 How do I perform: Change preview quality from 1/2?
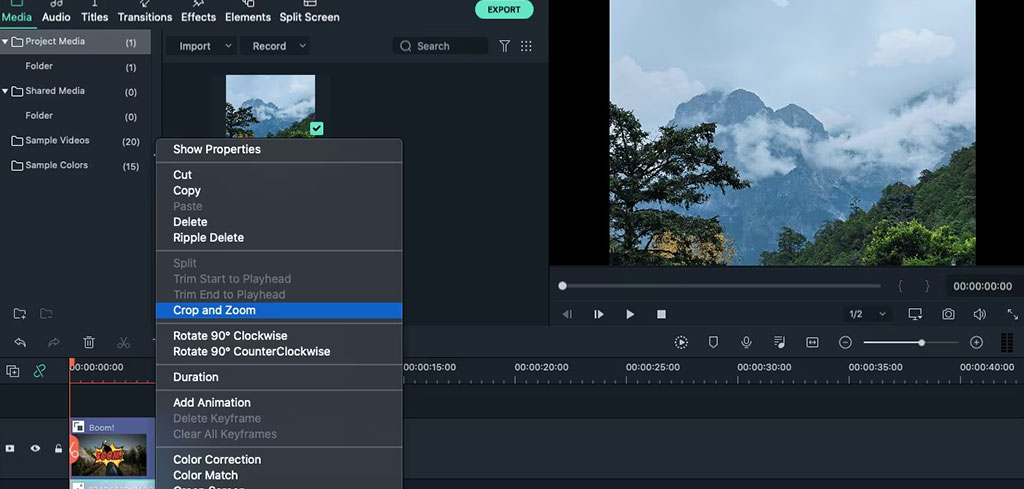coord(867,314)
